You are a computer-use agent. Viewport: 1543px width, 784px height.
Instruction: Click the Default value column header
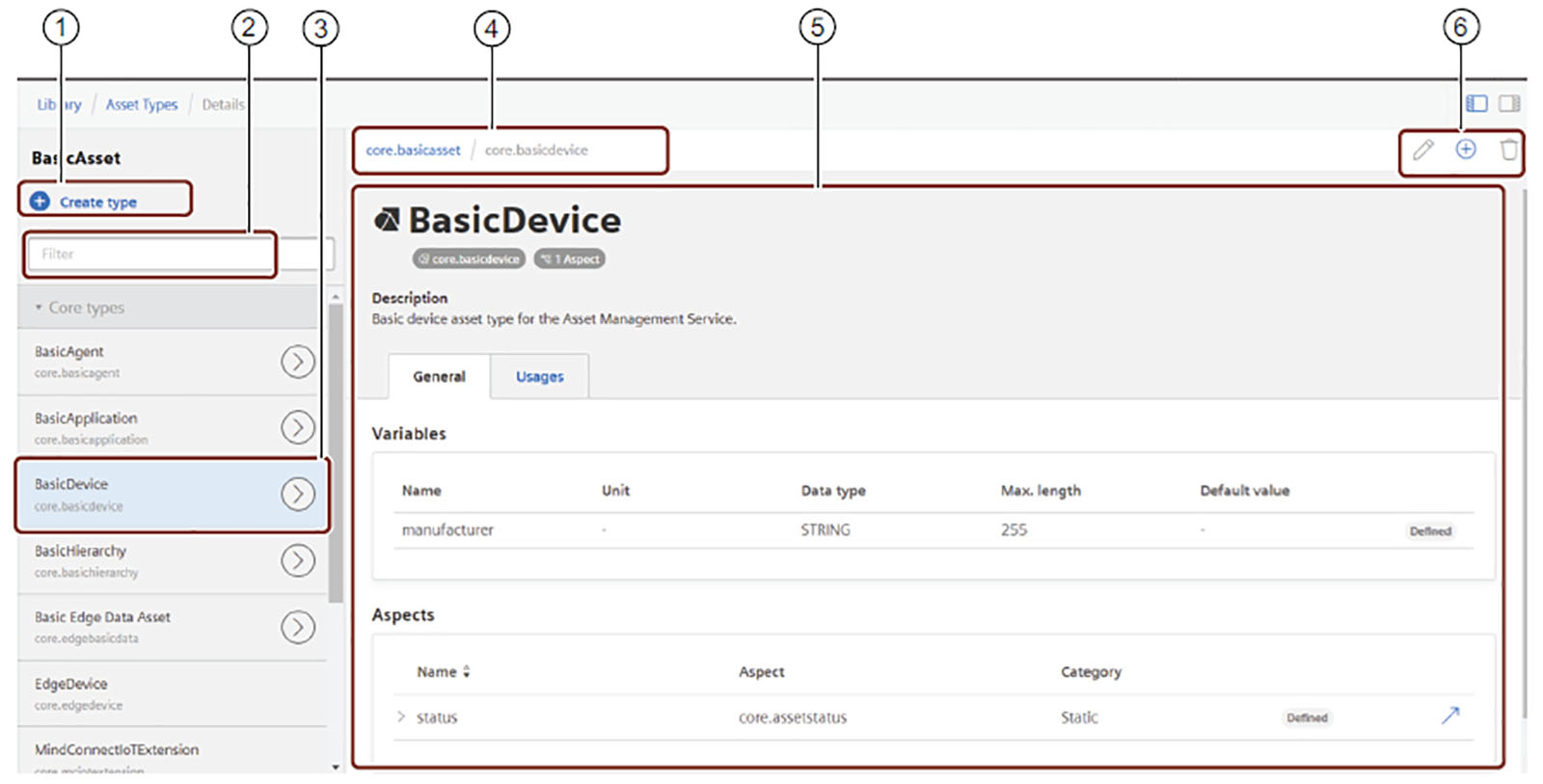click(x=1244, y=491)
